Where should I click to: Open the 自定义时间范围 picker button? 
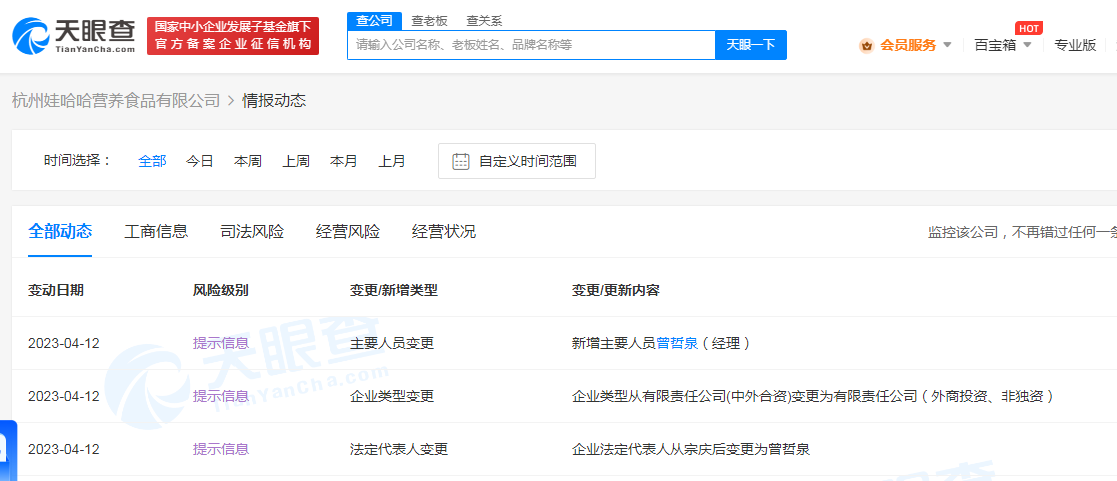coord(516,161)
